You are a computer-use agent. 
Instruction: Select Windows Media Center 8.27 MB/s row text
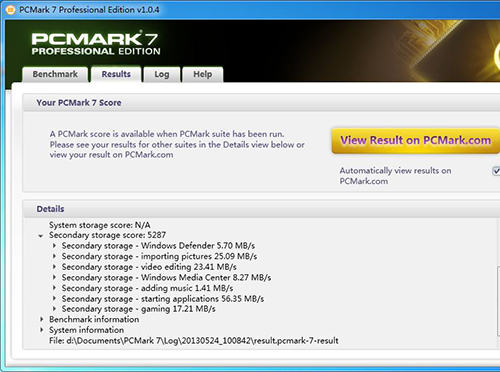(x=166, y=277)
